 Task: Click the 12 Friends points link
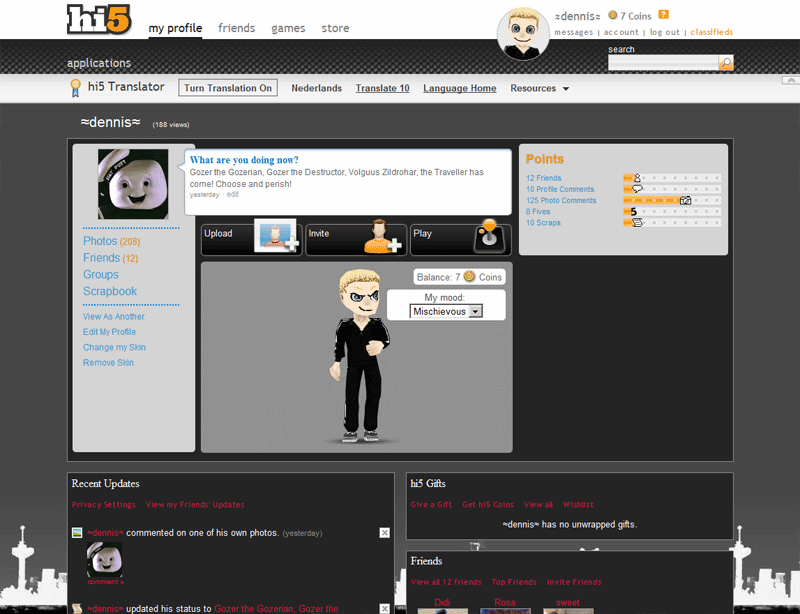pos(543,178)
